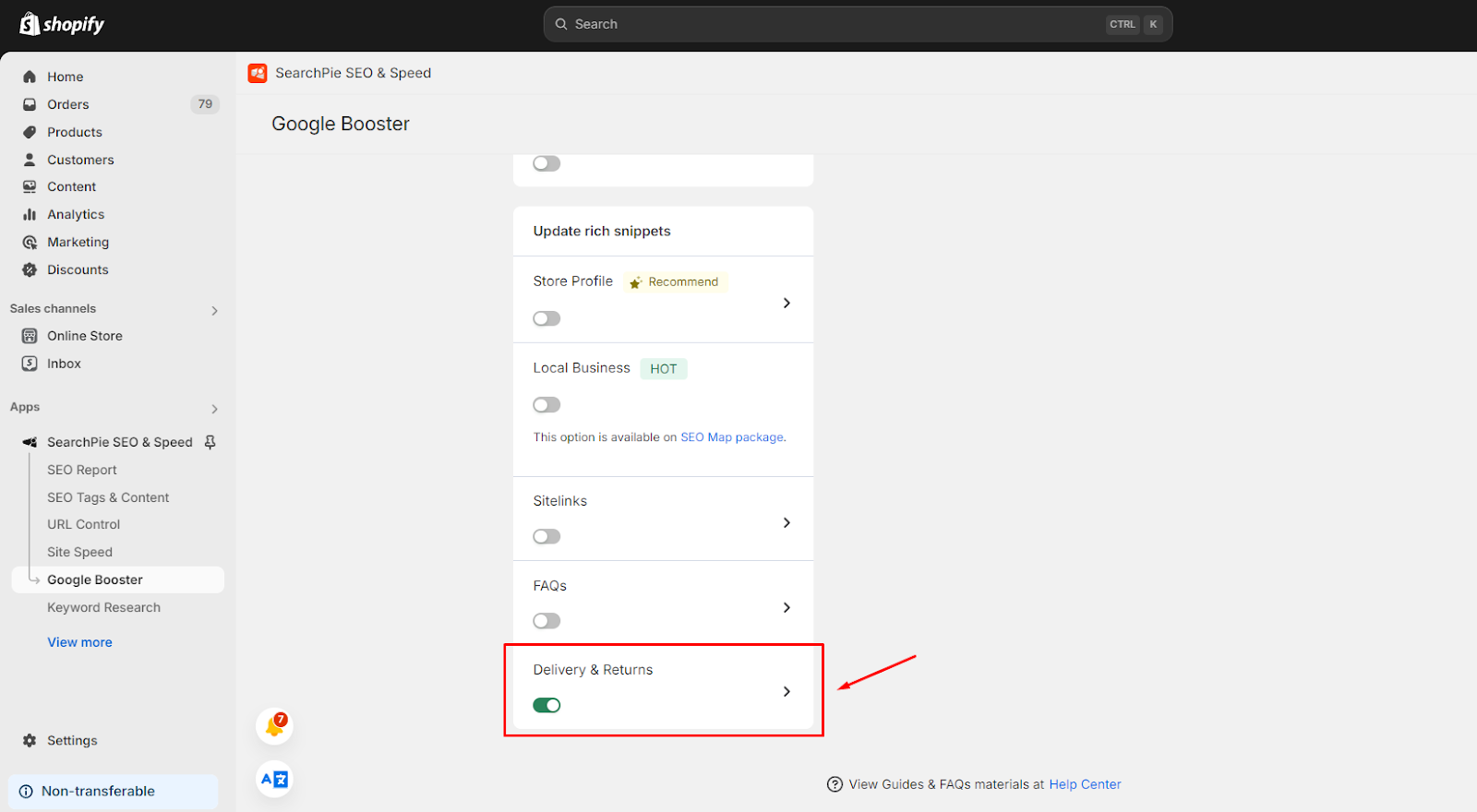1477x812 pixels.
Task: Click the Analytics bar chart icon
Action: tap(30, 214)
